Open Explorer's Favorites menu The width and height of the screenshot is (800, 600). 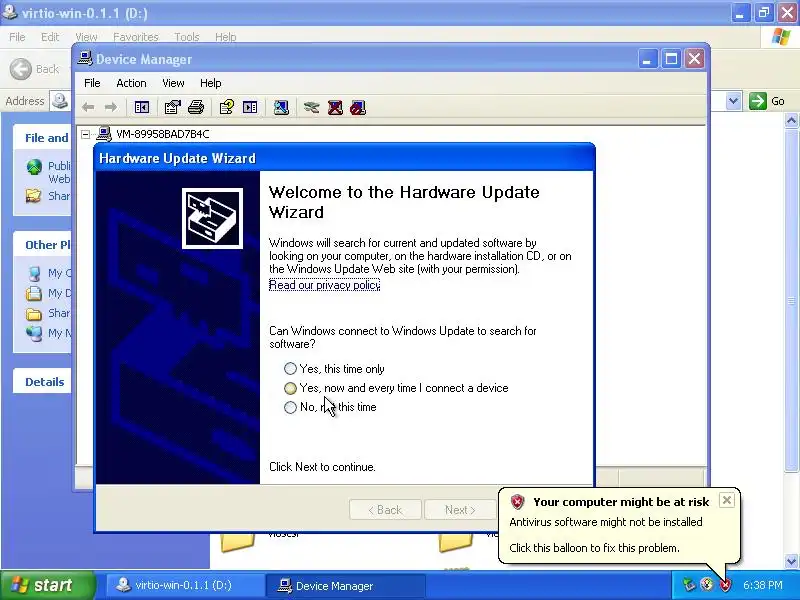(136, 37)
